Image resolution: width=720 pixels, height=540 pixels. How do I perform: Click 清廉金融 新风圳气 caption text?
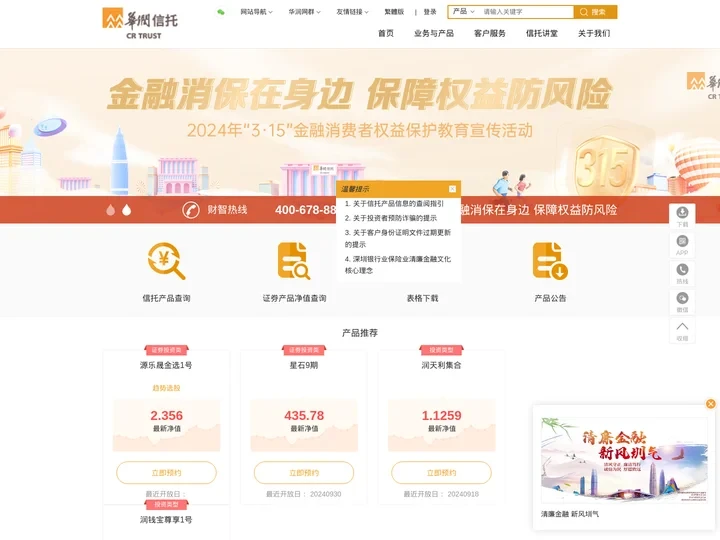(570, 514)
